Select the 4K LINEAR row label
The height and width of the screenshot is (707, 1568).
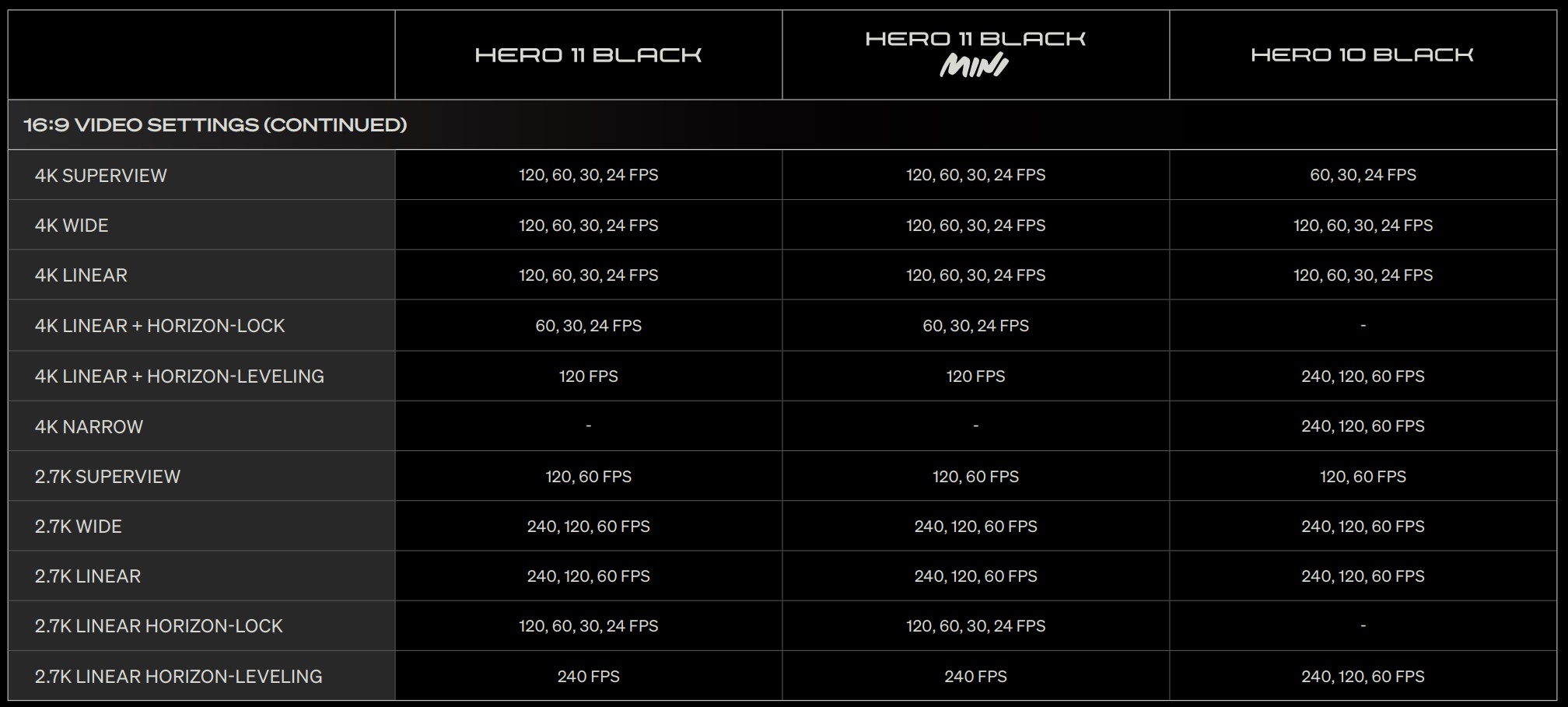click(x=81, y=275)
